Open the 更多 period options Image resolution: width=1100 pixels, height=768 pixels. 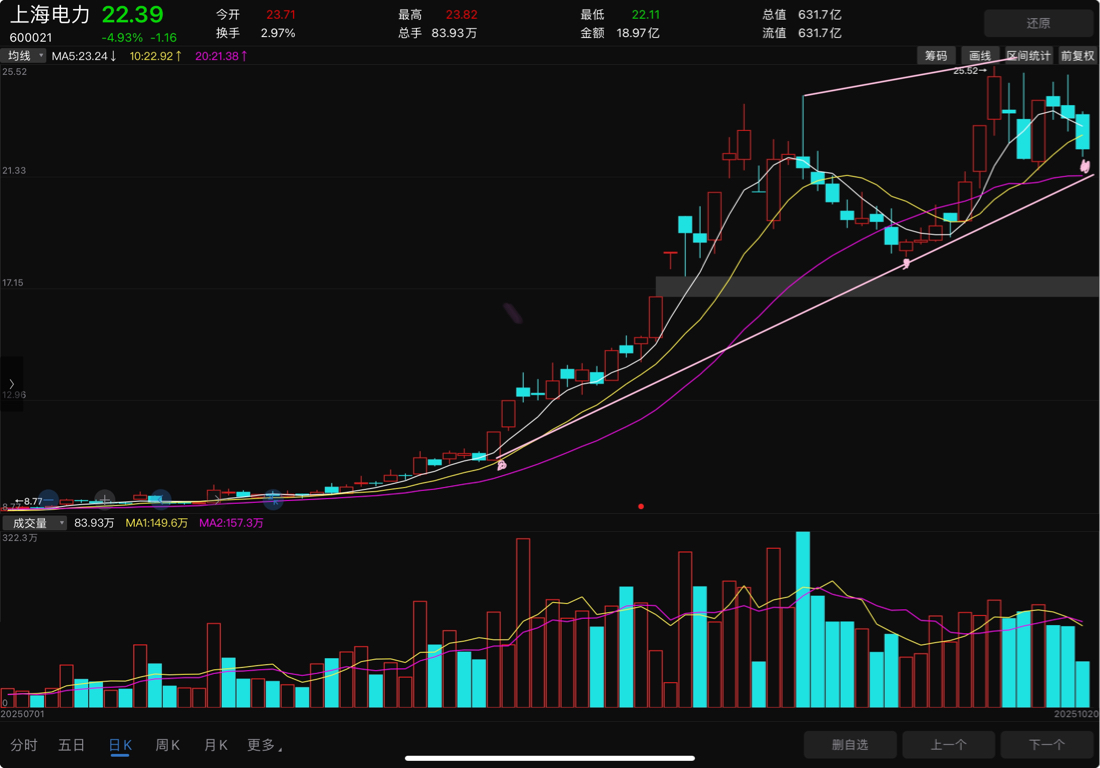264,745
